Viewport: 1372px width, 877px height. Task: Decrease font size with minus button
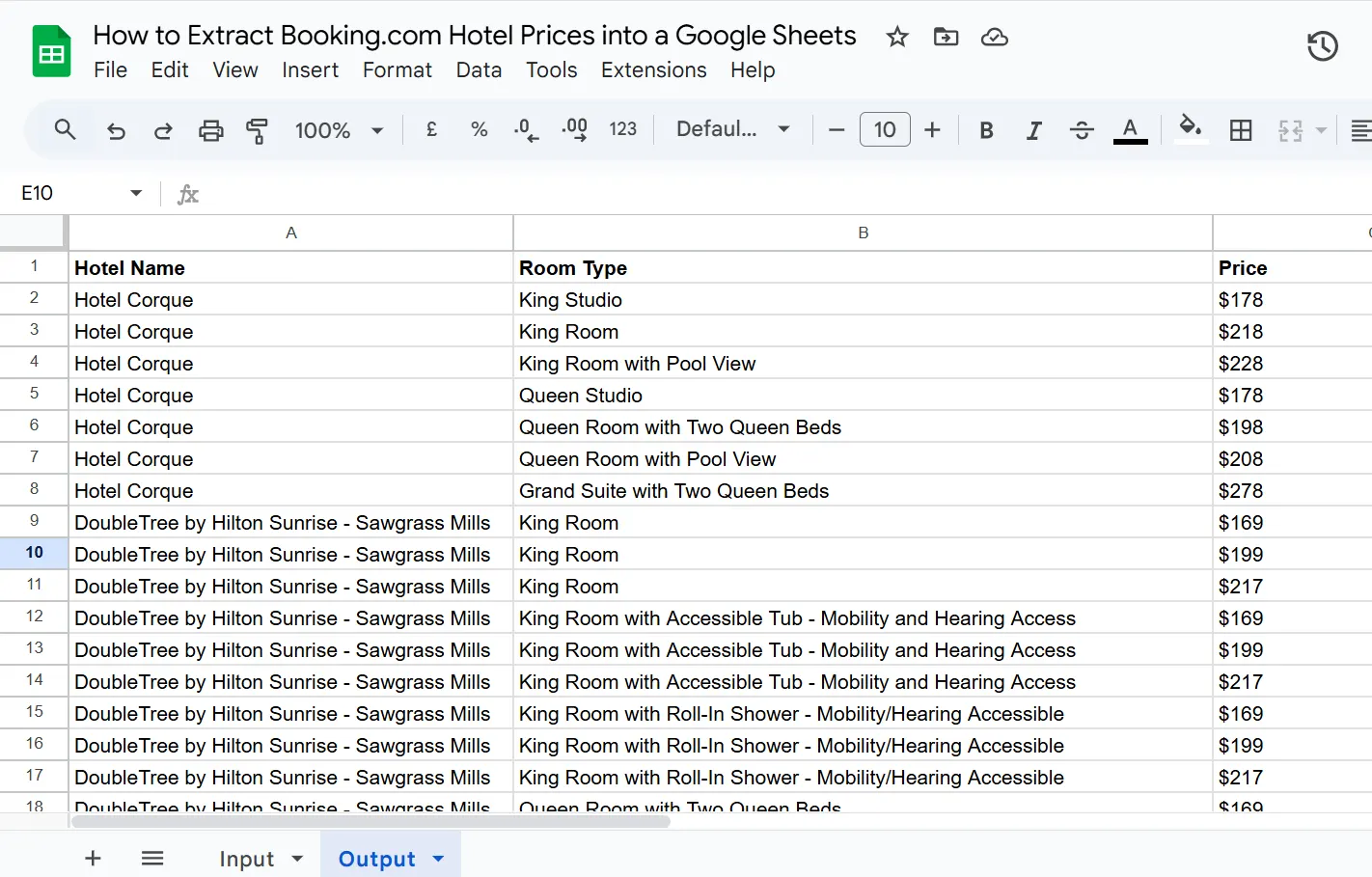coord(837,129)
